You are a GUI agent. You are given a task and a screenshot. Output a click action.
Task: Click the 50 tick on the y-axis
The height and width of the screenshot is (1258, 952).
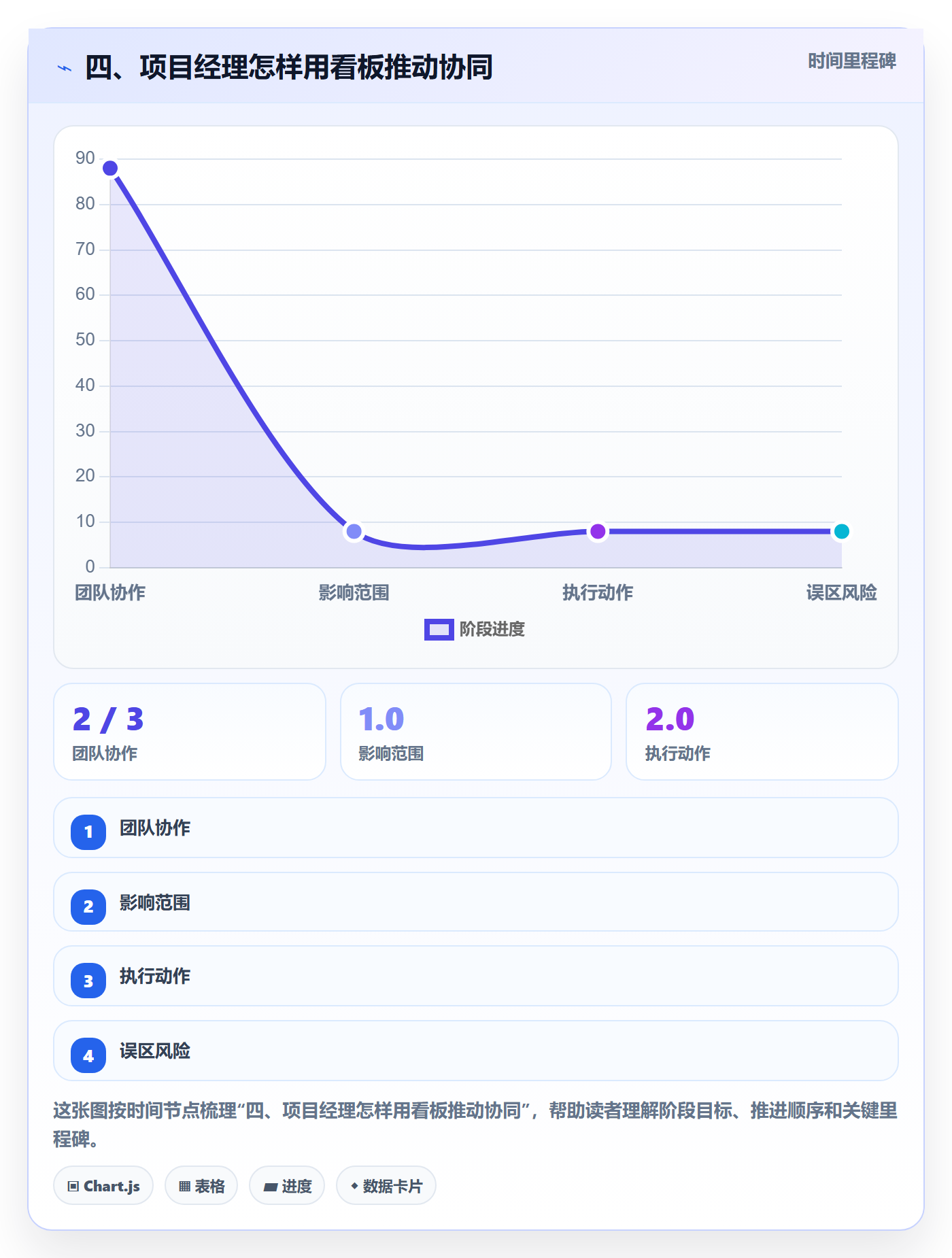[x=85, y=340]
